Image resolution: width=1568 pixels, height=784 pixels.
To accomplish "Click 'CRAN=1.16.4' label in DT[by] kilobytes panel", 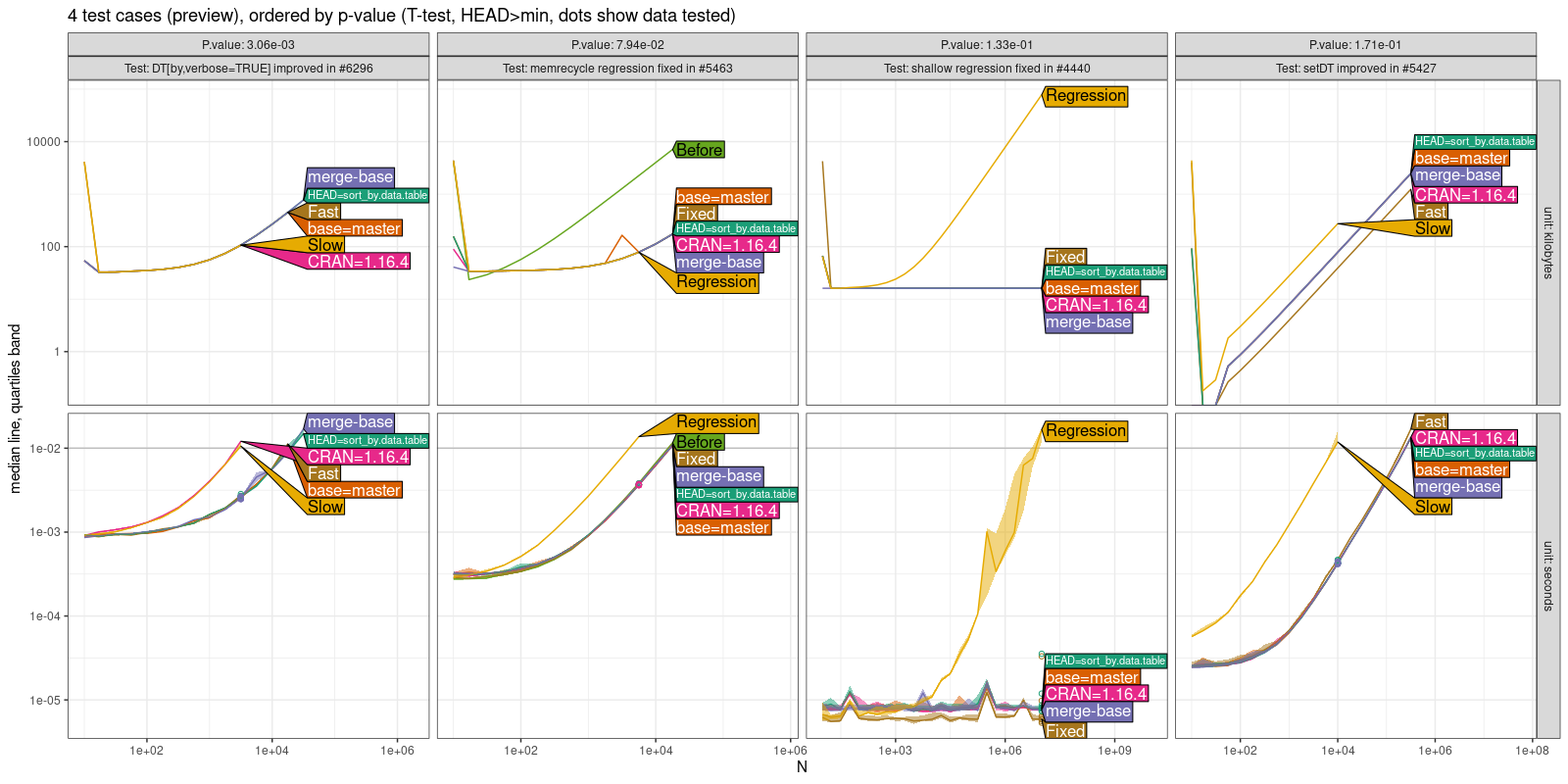I will click(x=358, y=262).
